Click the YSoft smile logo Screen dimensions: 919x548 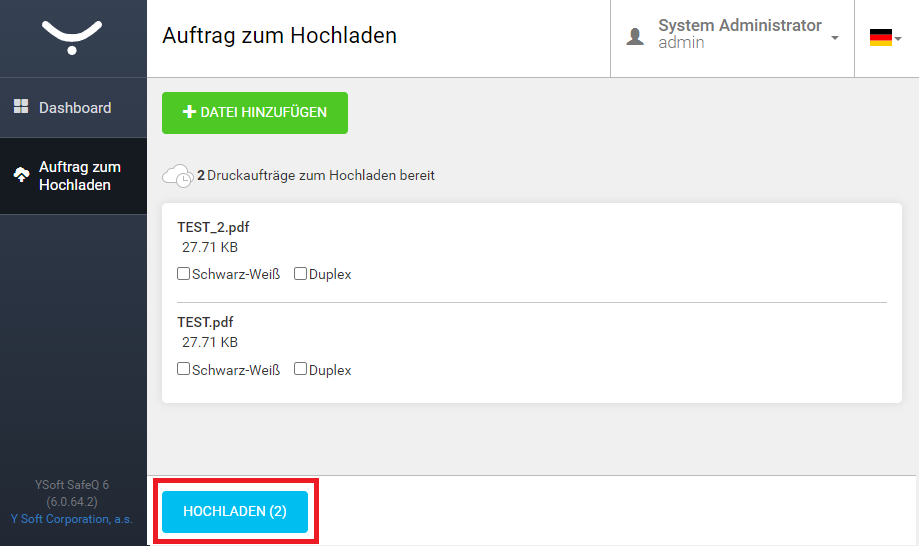click(72, 38)
